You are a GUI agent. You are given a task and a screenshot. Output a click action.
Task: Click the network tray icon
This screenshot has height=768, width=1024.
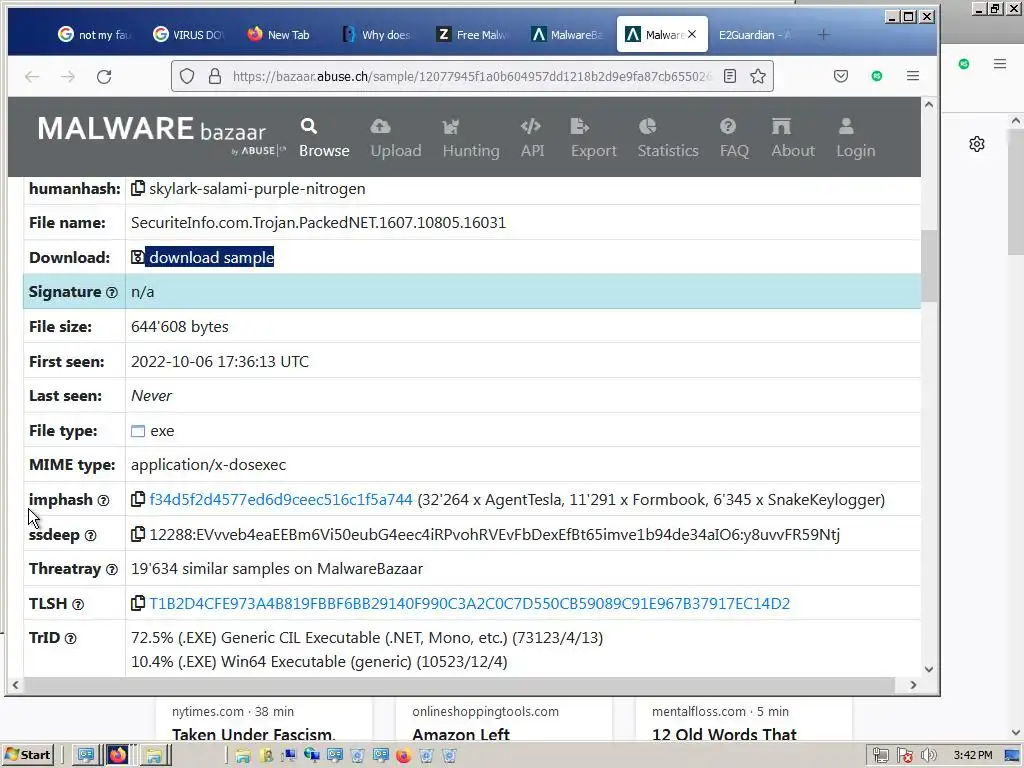[x=880, y=755]
